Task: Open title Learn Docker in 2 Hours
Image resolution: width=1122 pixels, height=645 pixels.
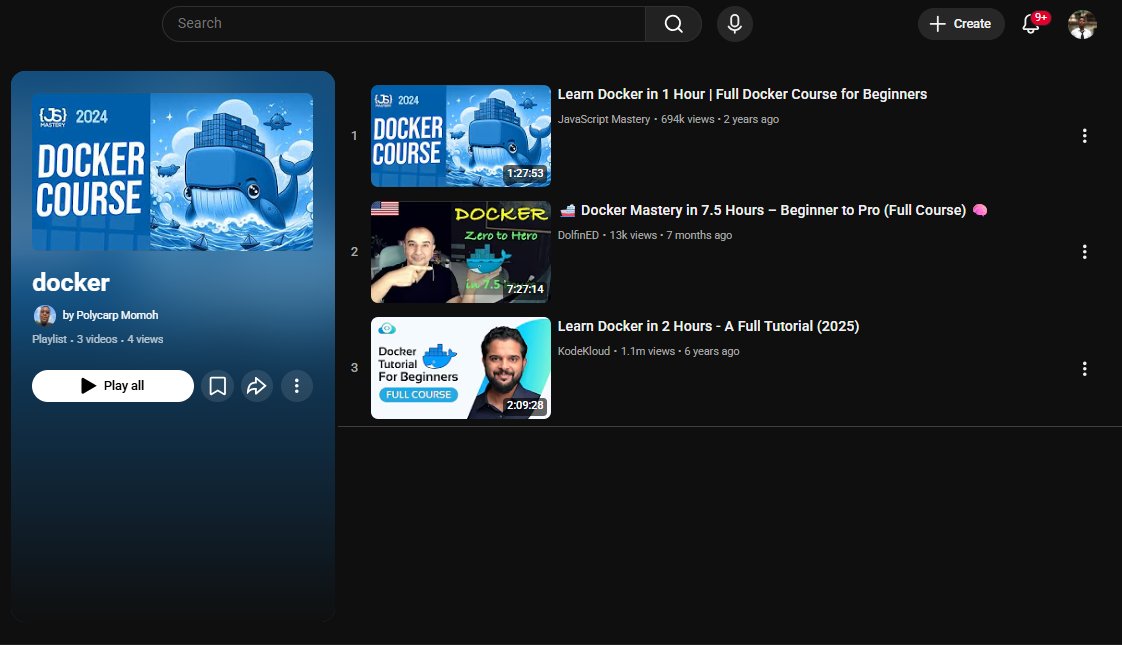Action: click(x=708, y=326)
